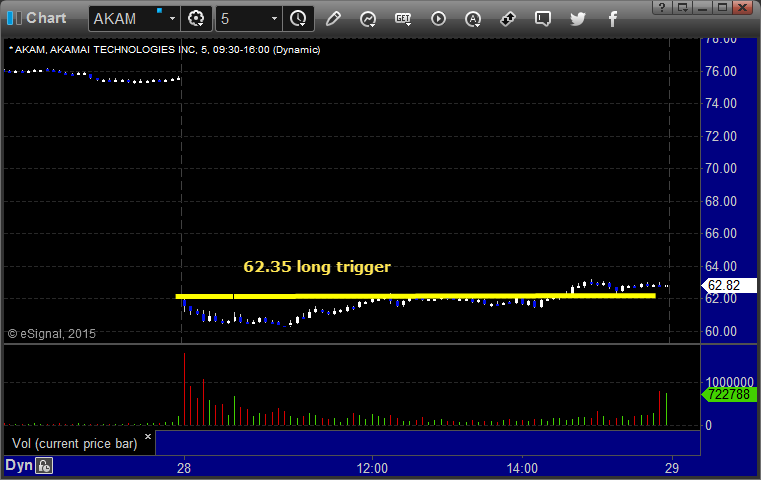Open the GET studies menu

pos(403,19)
